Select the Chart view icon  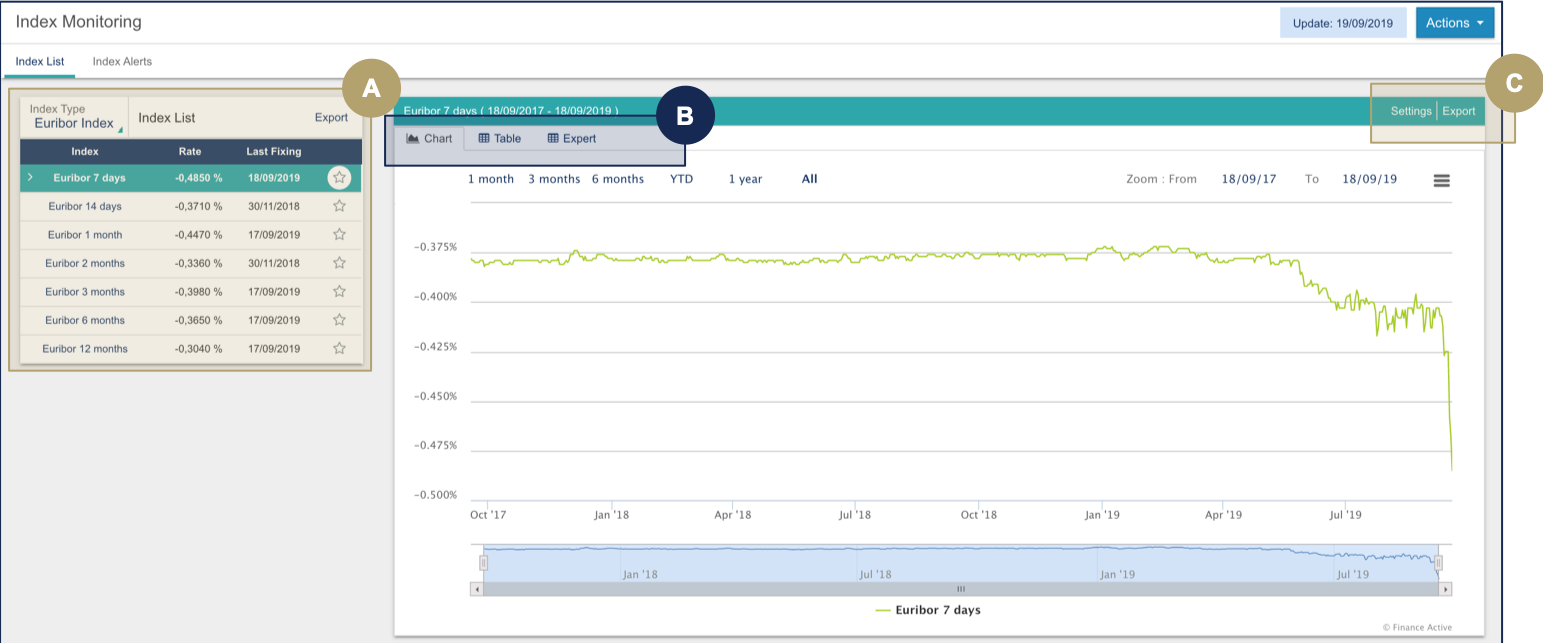(429, 138)
